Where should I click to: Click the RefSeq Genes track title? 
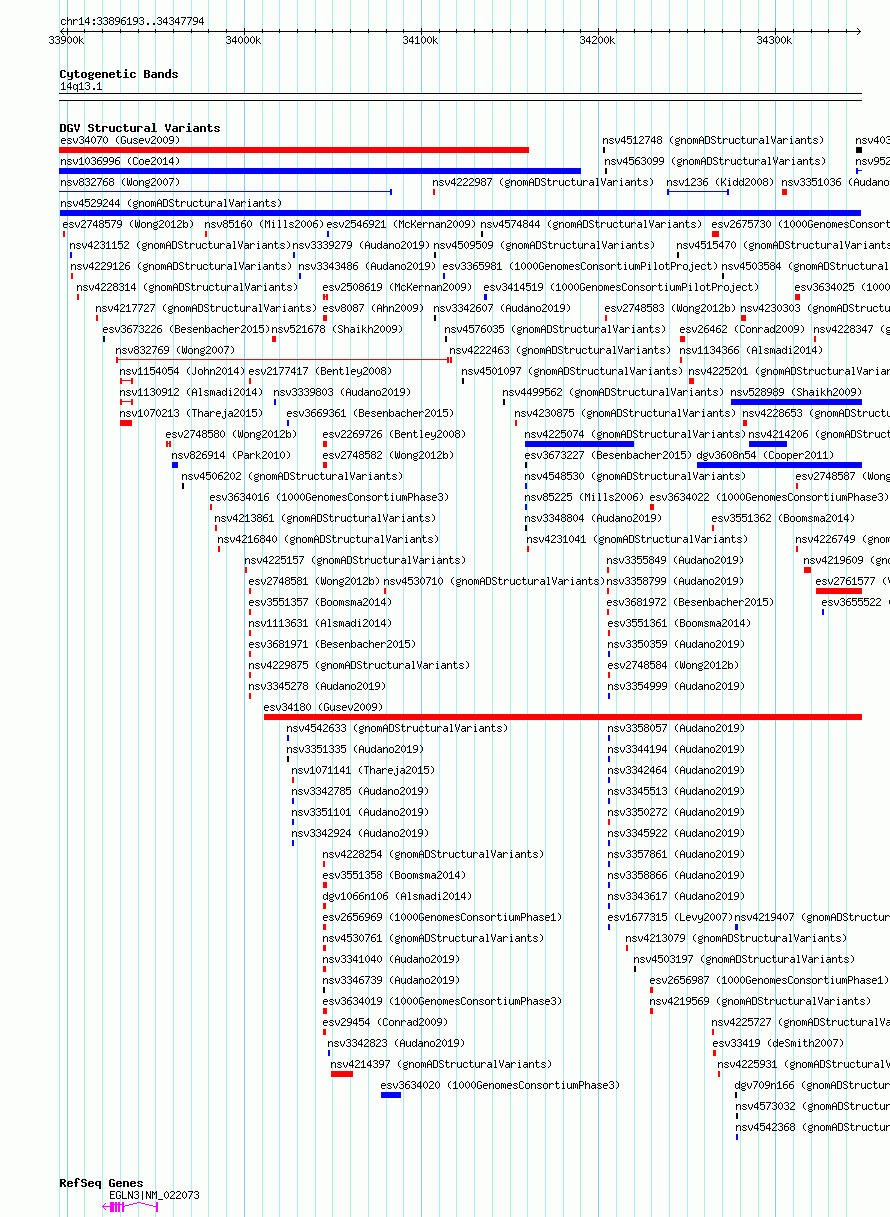coord(101,1183)
